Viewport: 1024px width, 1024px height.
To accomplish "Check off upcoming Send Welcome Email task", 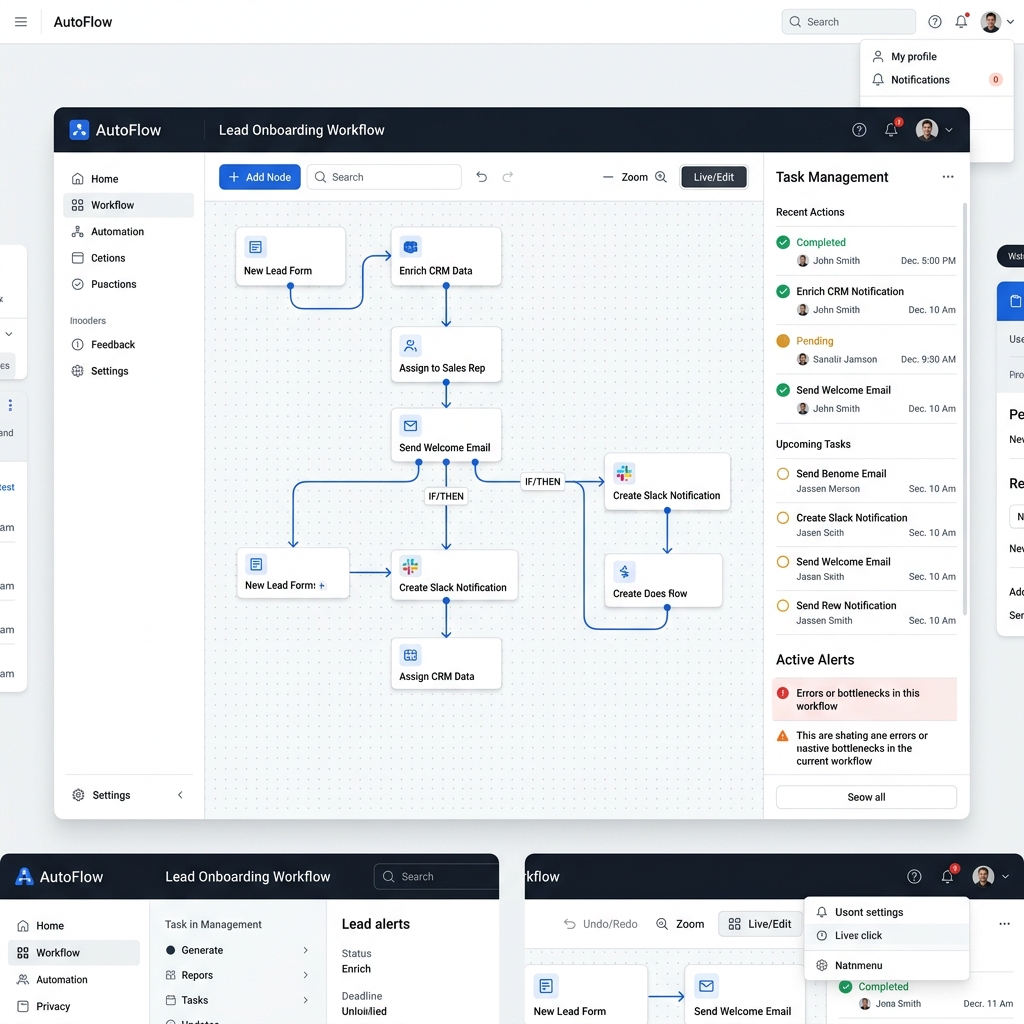I will point(782,562).
